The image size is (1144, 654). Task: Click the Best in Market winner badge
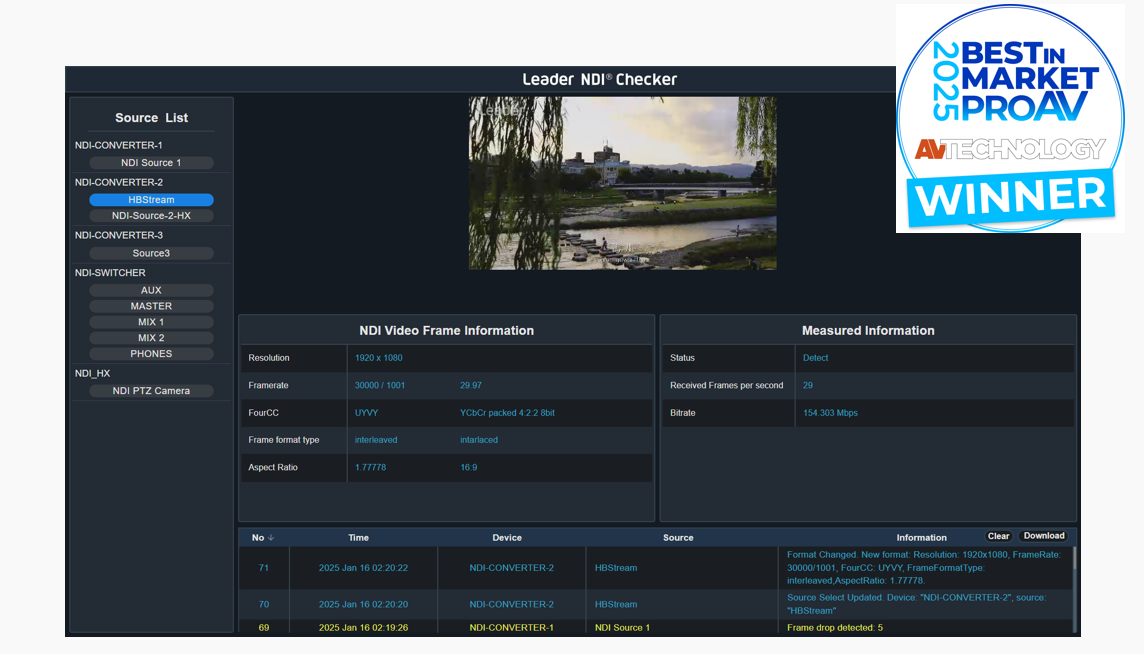(1010, 118)
